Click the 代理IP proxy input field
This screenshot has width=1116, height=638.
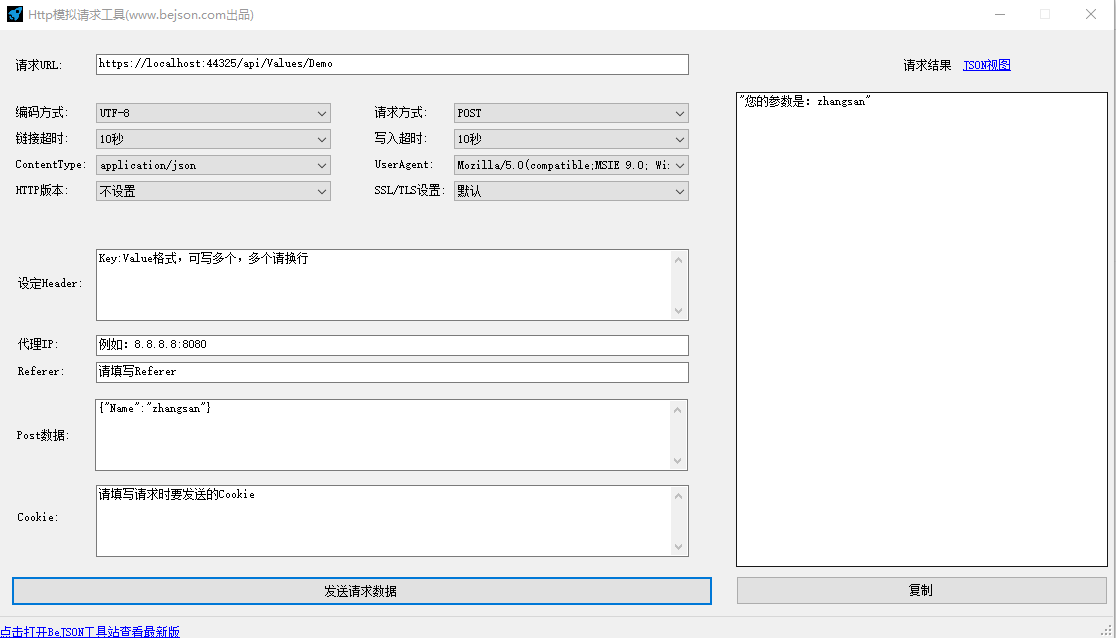[390, 344]
